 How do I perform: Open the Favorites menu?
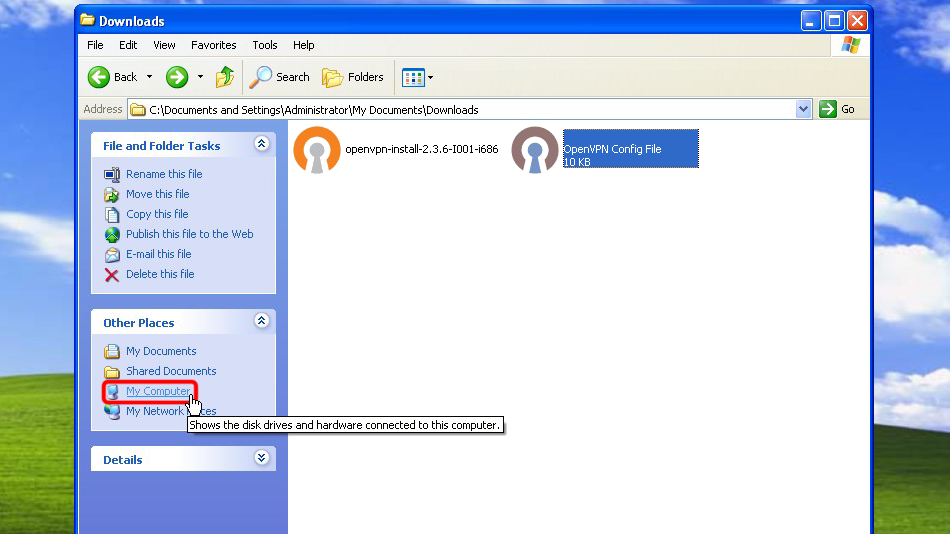point(214,45)
